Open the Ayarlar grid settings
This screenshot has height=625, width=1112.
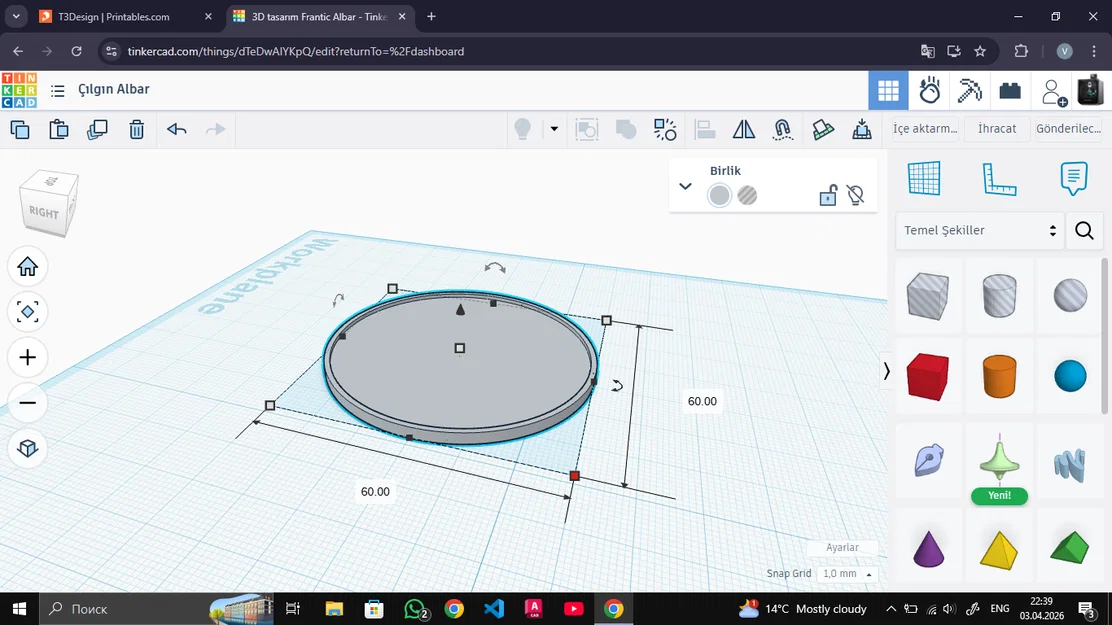coord(843,548)
